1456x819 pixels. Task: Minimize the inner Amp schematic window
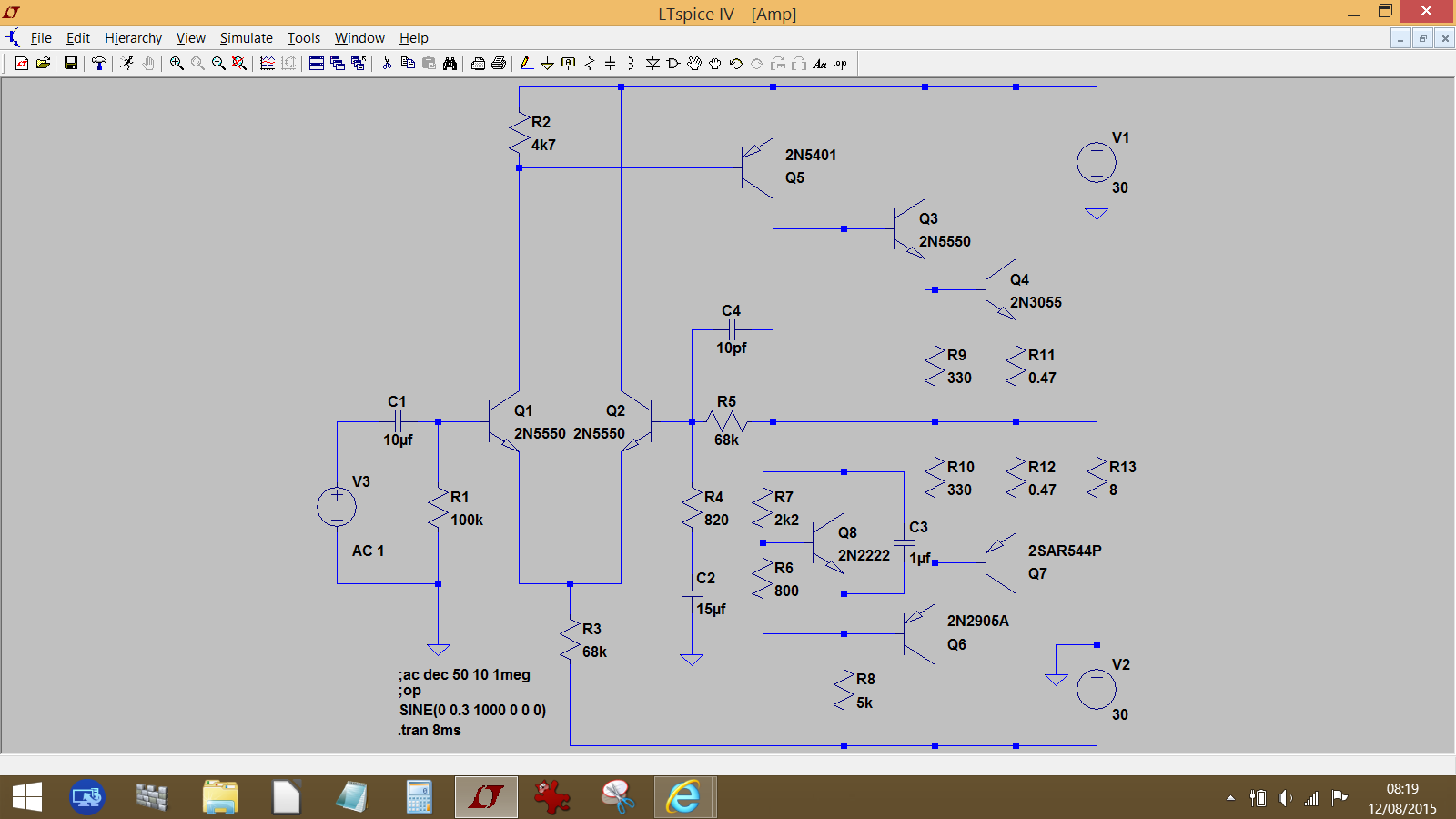point(1400,38)
